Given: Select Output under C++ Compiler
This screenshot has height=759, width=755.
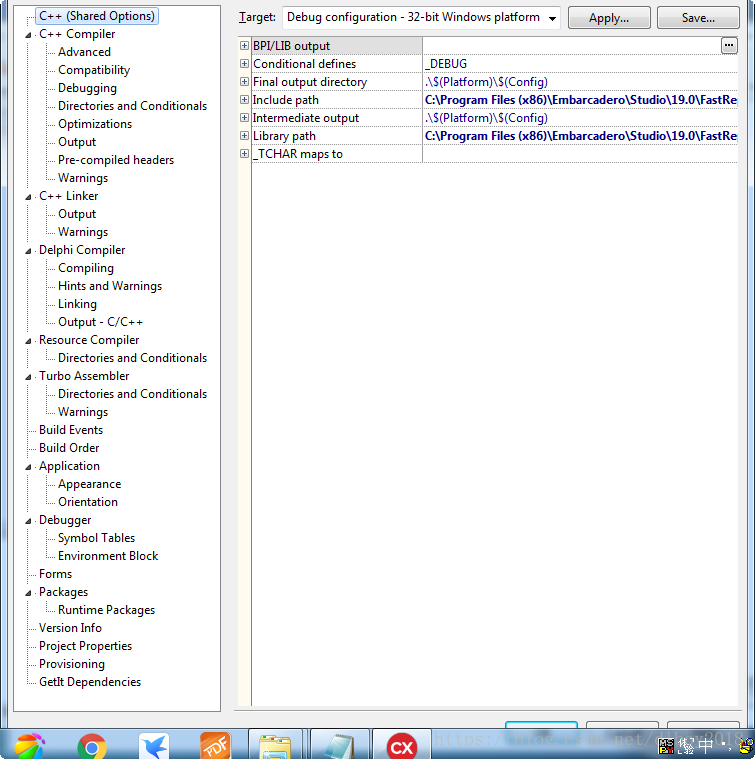Looking at the screenshot, I should [77, 142].
